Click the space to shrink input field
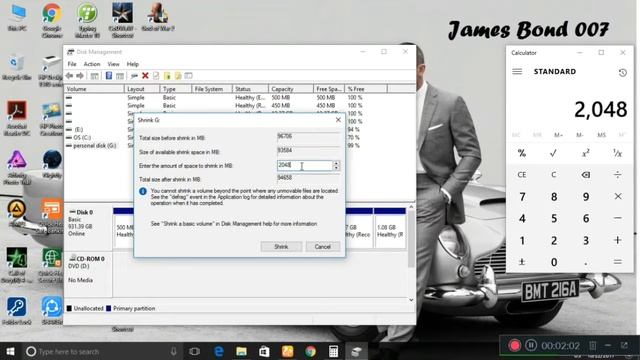 [x=304, y=165]
